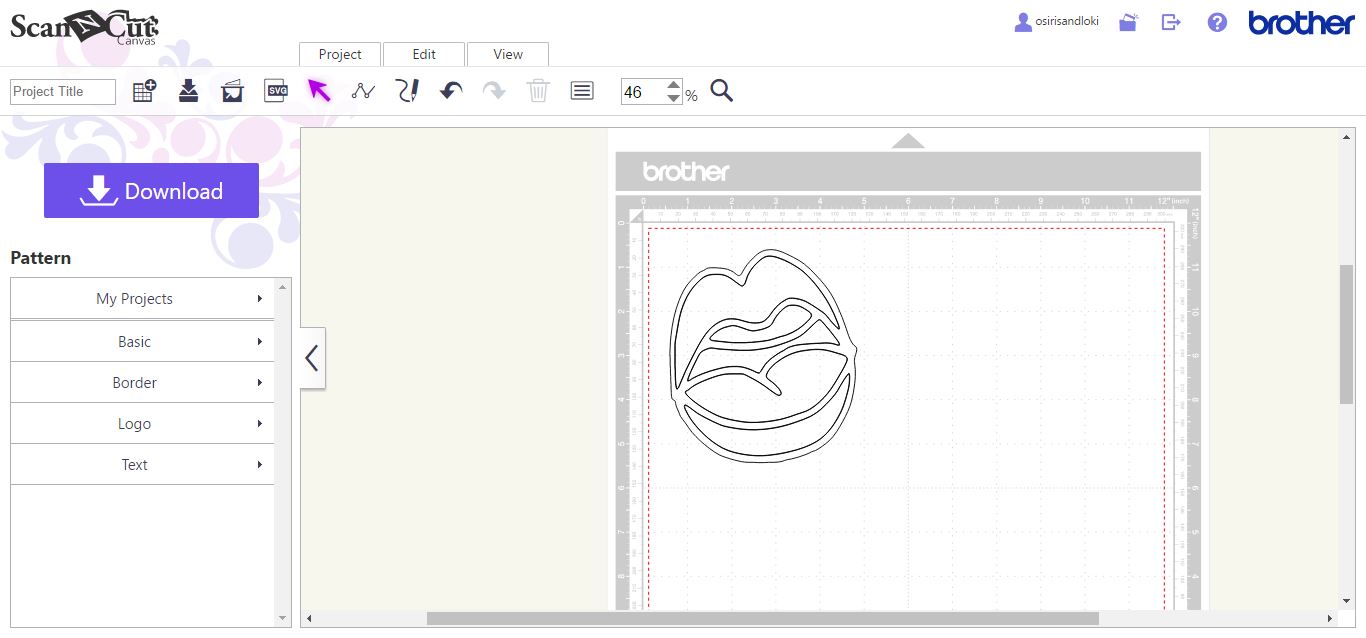Select the polyline path drawing tool
Viewport: 1366px width, 638px height.
click(363, 90)
